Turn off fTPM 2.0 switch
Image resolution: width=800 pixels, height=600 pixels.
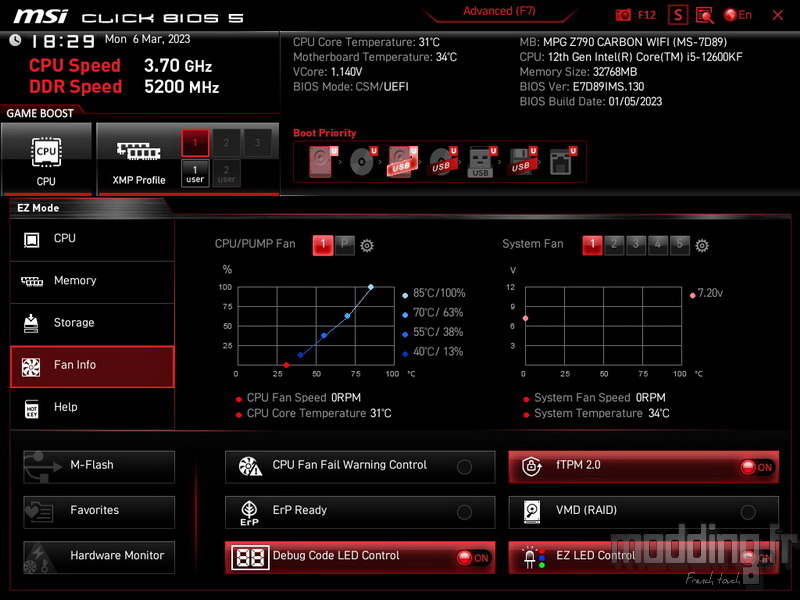click(x=757, y=467)
